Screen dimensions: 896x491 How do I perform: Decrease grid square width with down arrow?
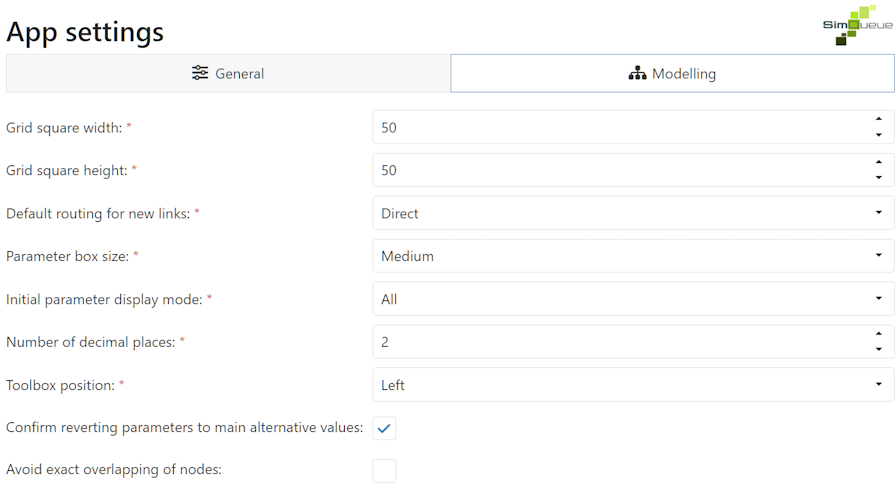pos(878,135)
